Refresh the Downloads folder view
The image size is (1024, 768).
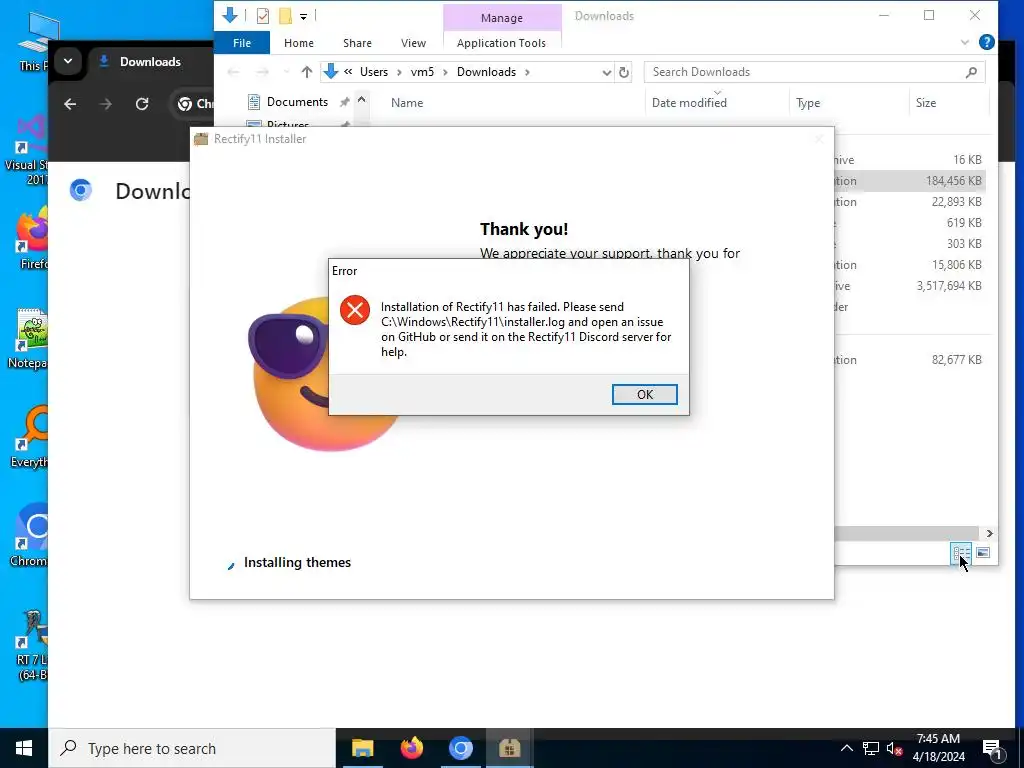624,72
